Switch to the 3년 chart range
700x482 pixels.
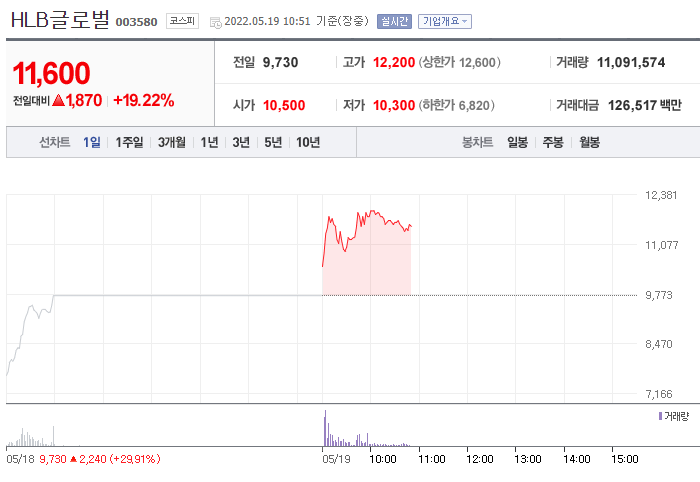(241, 142)
